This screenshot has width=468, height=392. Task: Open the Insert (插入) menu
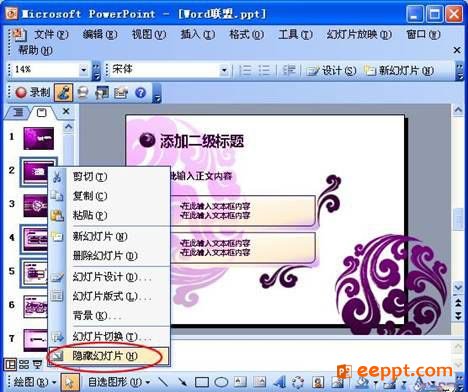pyautogui.click(x=197, y=34)
